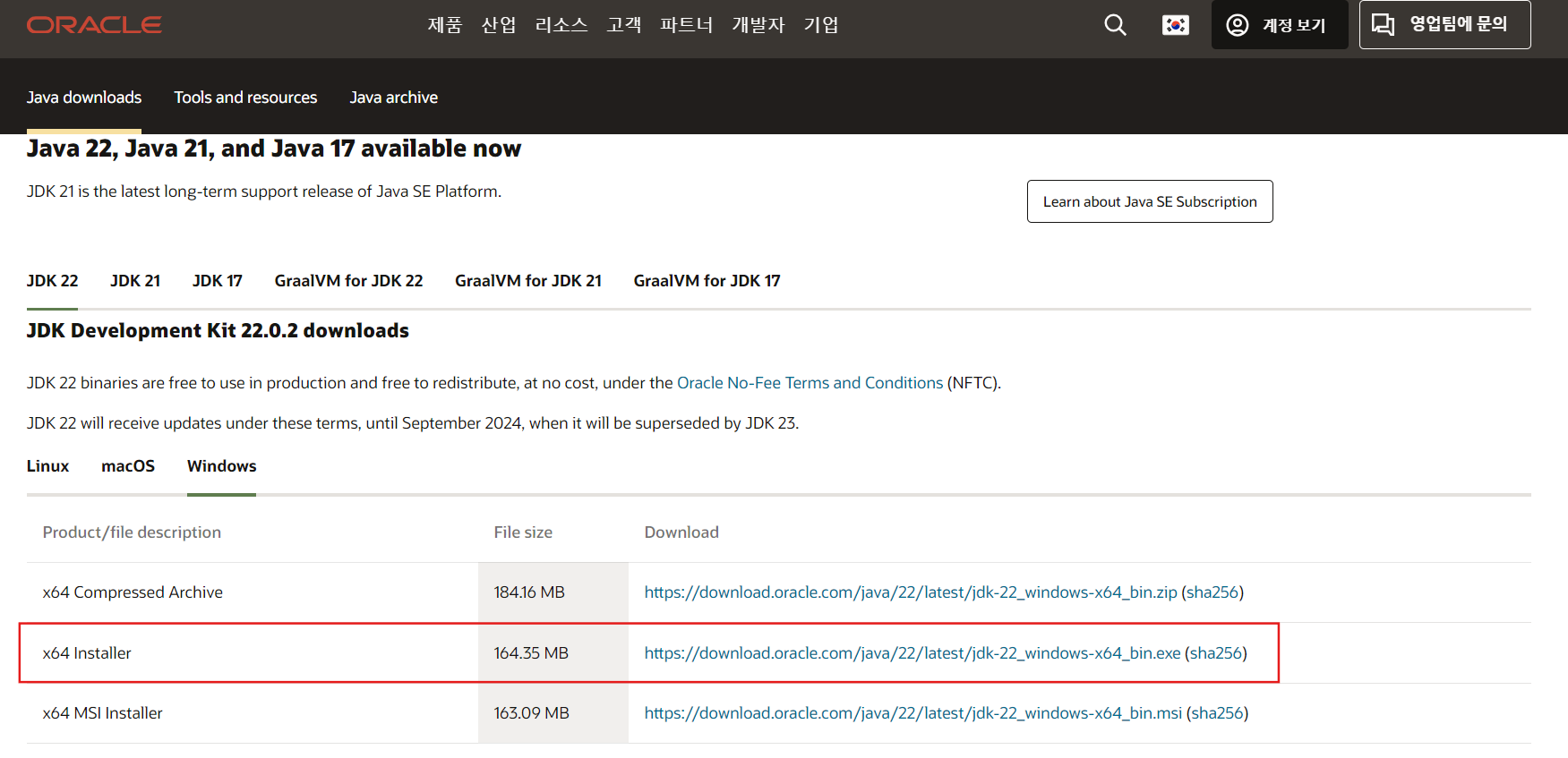Click Learn about Java SE Subscription
This screenshot has width=1568, height=758.
[x=1150, y=201]
